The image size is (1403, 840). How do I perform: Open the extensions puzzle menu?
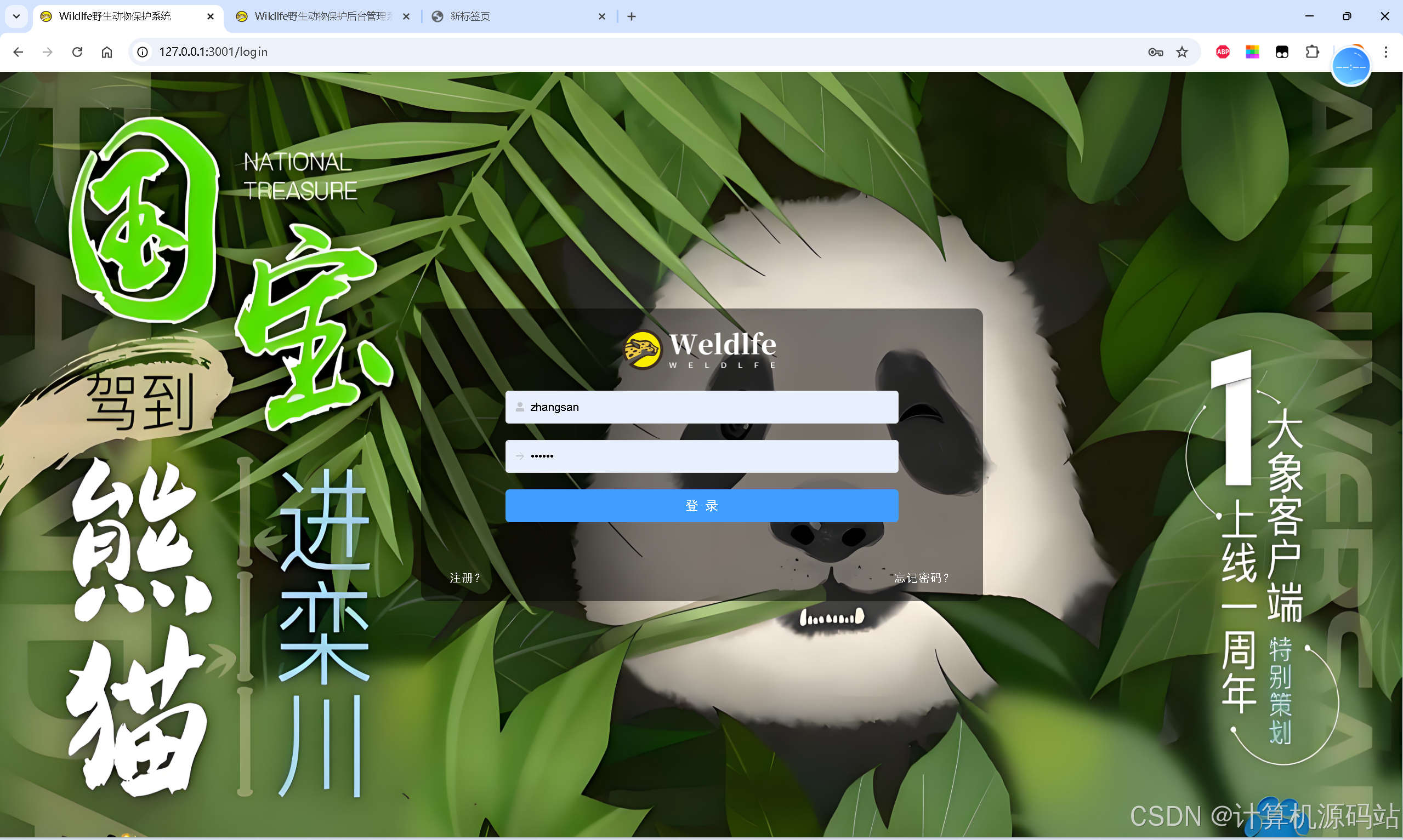(x=1313, y=52)
